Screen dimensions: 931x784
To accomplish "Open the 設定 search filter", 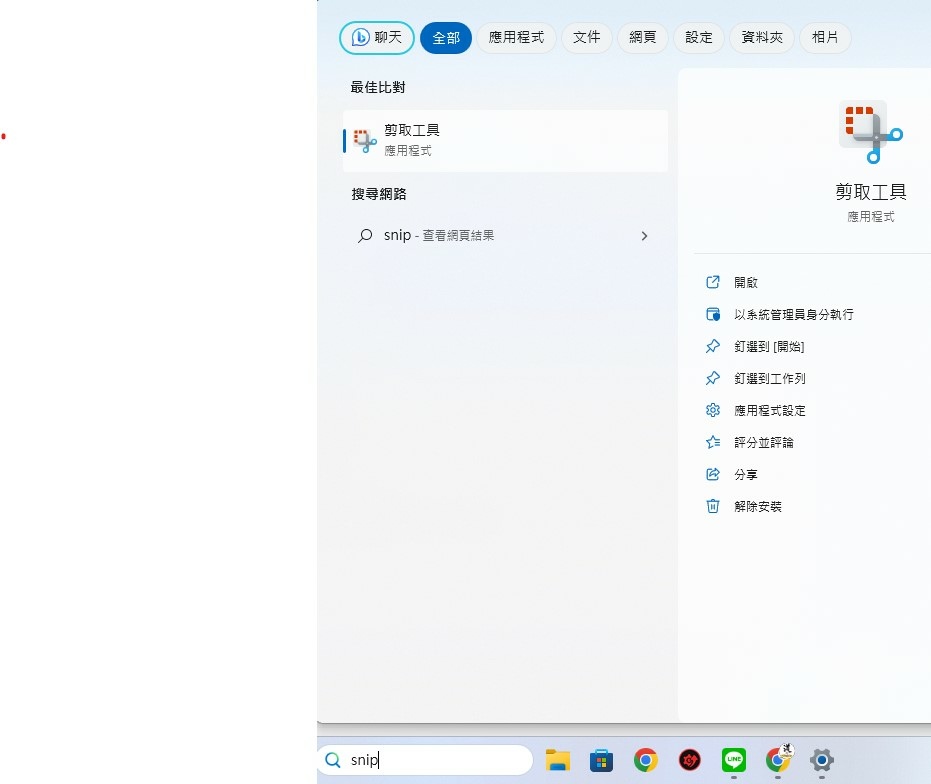I will pos(698,37).
